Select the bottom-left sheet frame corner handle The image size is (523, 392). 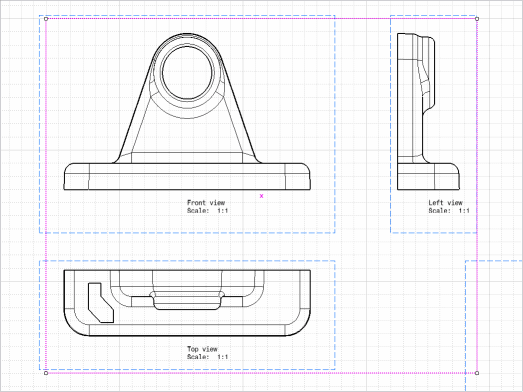[46, 373]
